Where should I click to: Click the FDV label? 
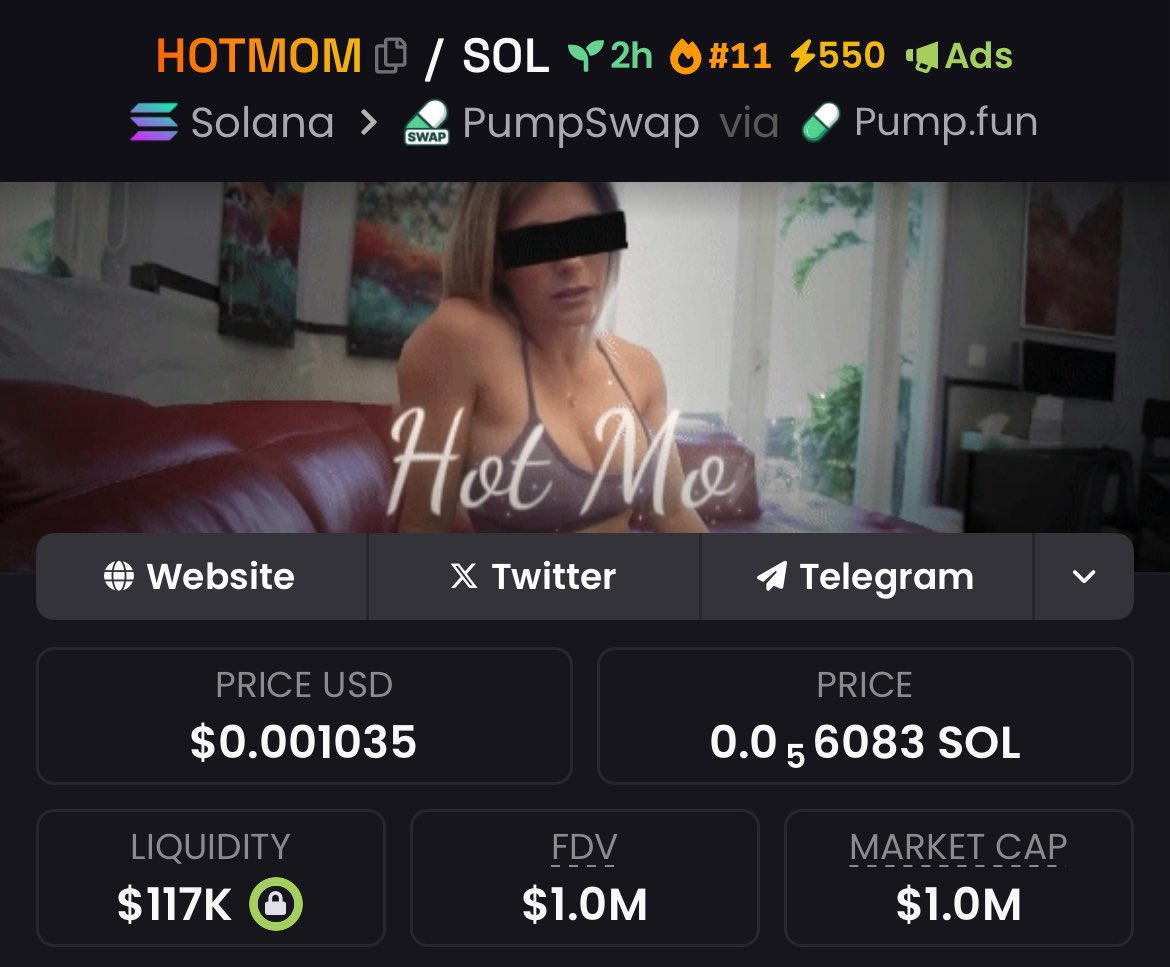click(584, 847)
